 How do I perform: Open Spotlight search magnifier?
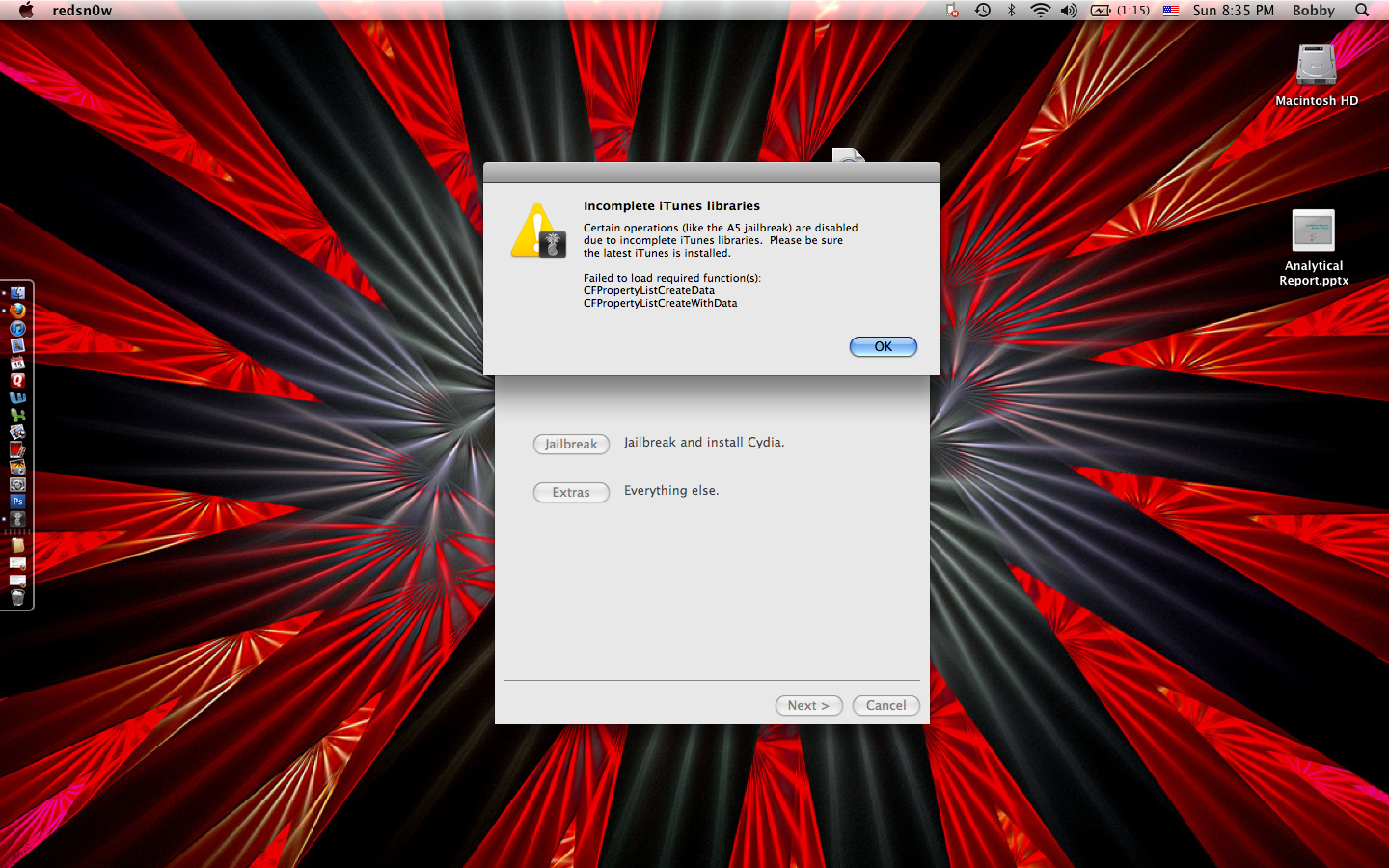click(x=1362, y=10)
